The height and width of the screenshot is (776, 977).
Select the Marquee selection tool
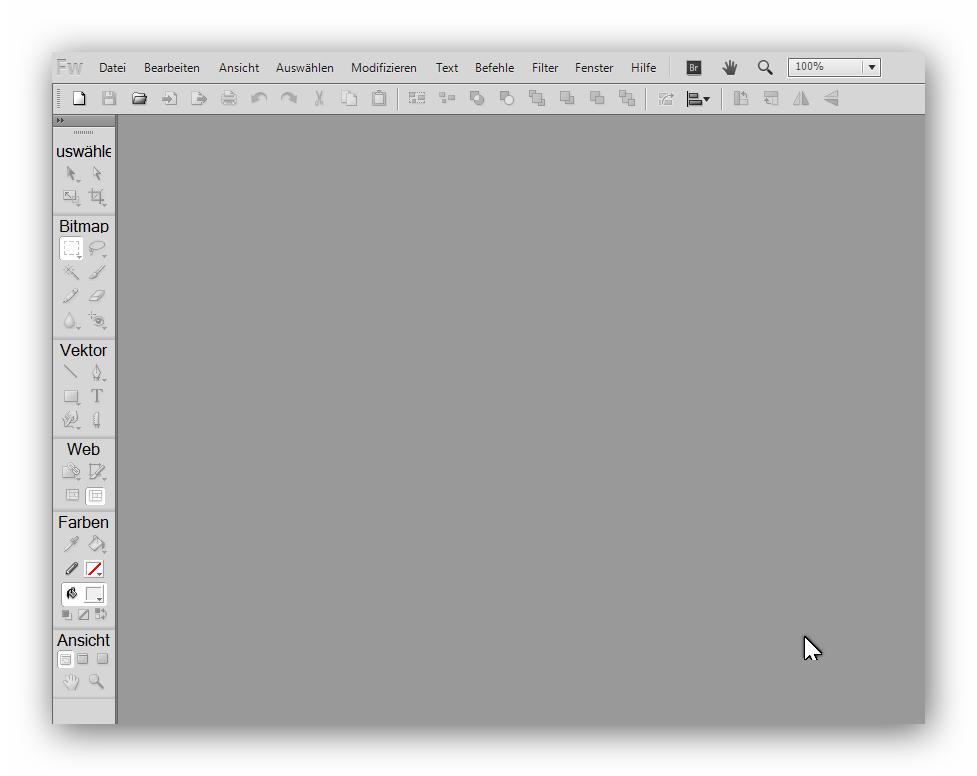click(x=71, y=248)
